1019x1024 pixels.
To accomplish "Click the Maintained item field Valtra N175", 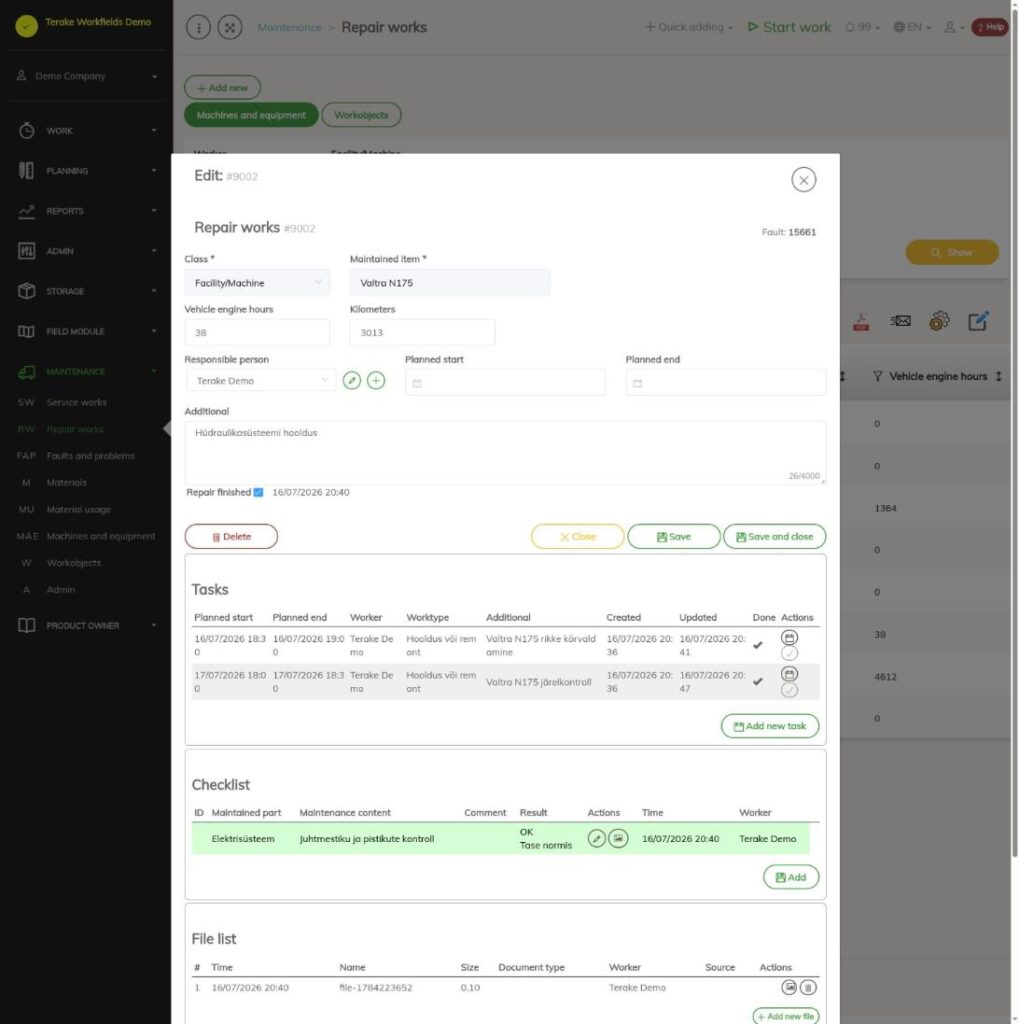I will click(x=450, y=283).
